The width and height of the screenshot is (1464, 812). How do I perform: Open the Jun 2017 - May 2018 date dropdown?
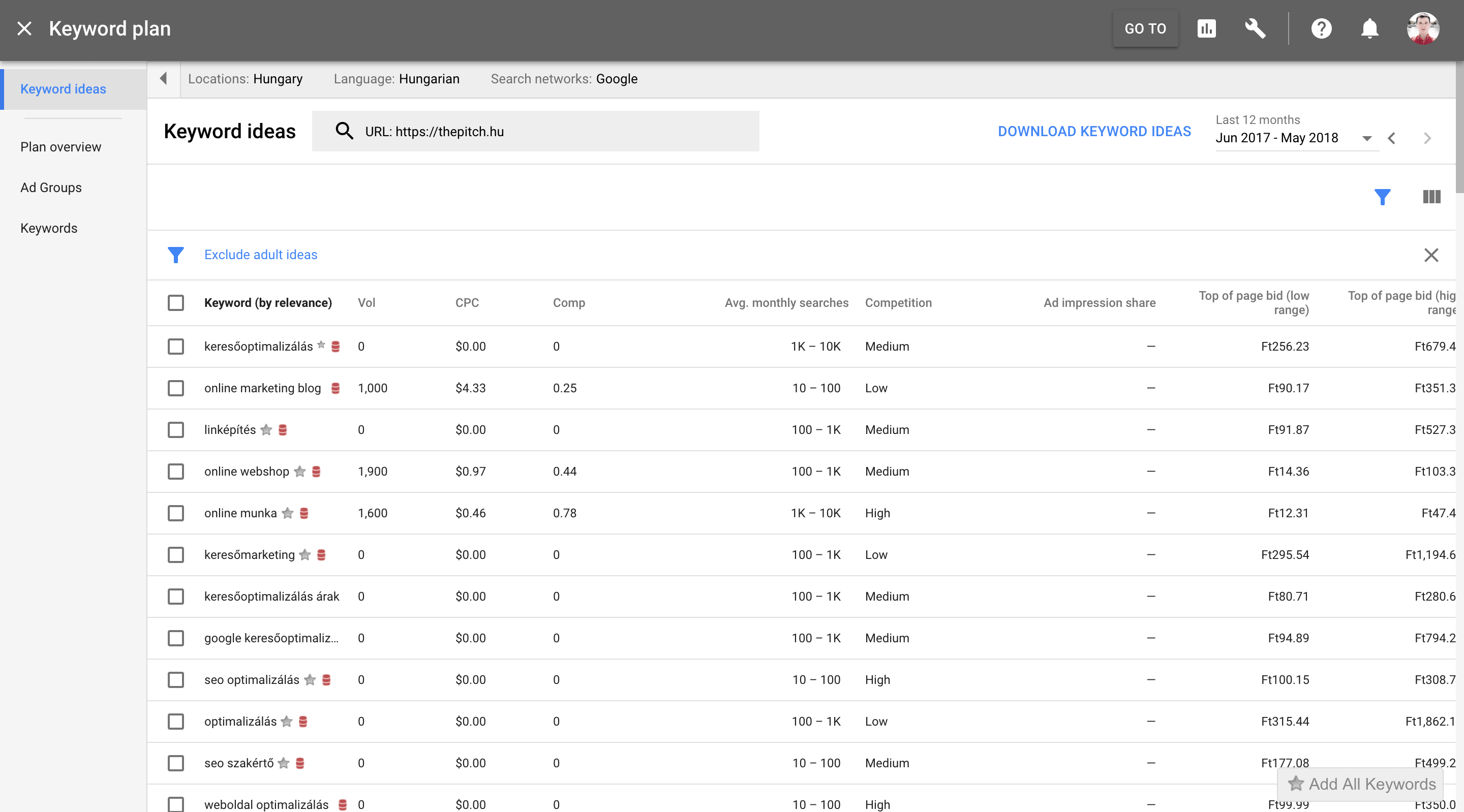point(1366,138)
